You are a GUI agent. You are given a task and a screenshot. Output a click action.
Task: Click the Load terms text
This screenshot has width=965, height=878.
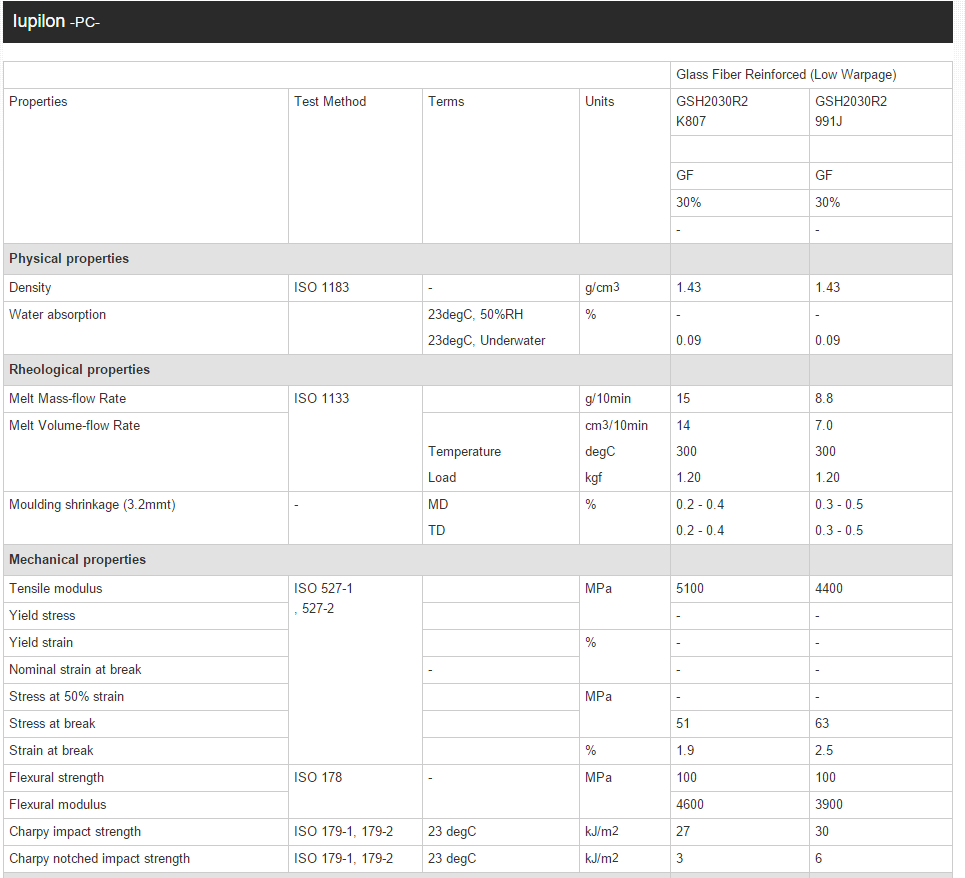pyautogui.click(x=442, y=477)
